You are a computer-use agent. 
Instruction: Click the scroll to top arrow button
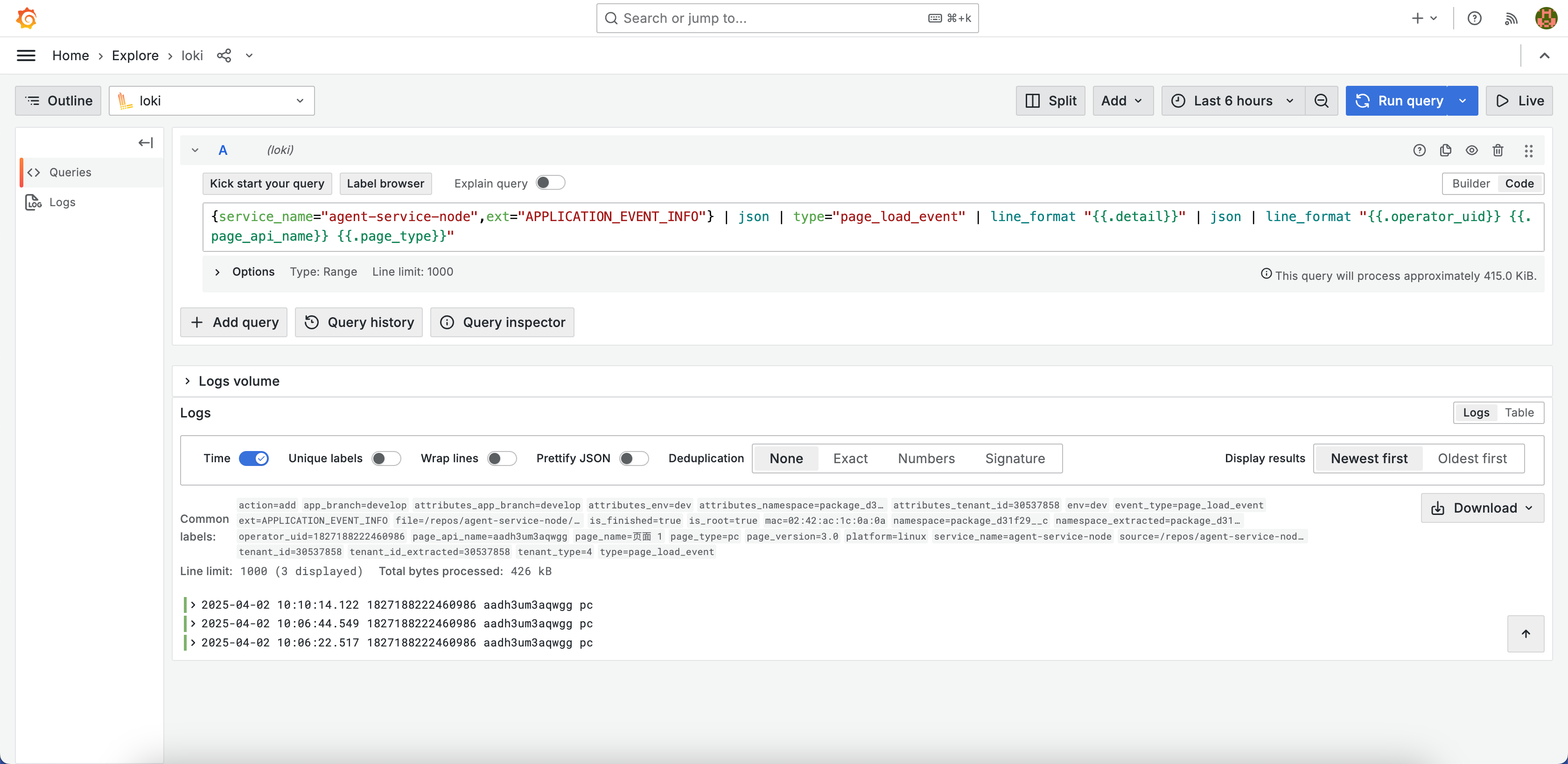[x=1526, y=634]
